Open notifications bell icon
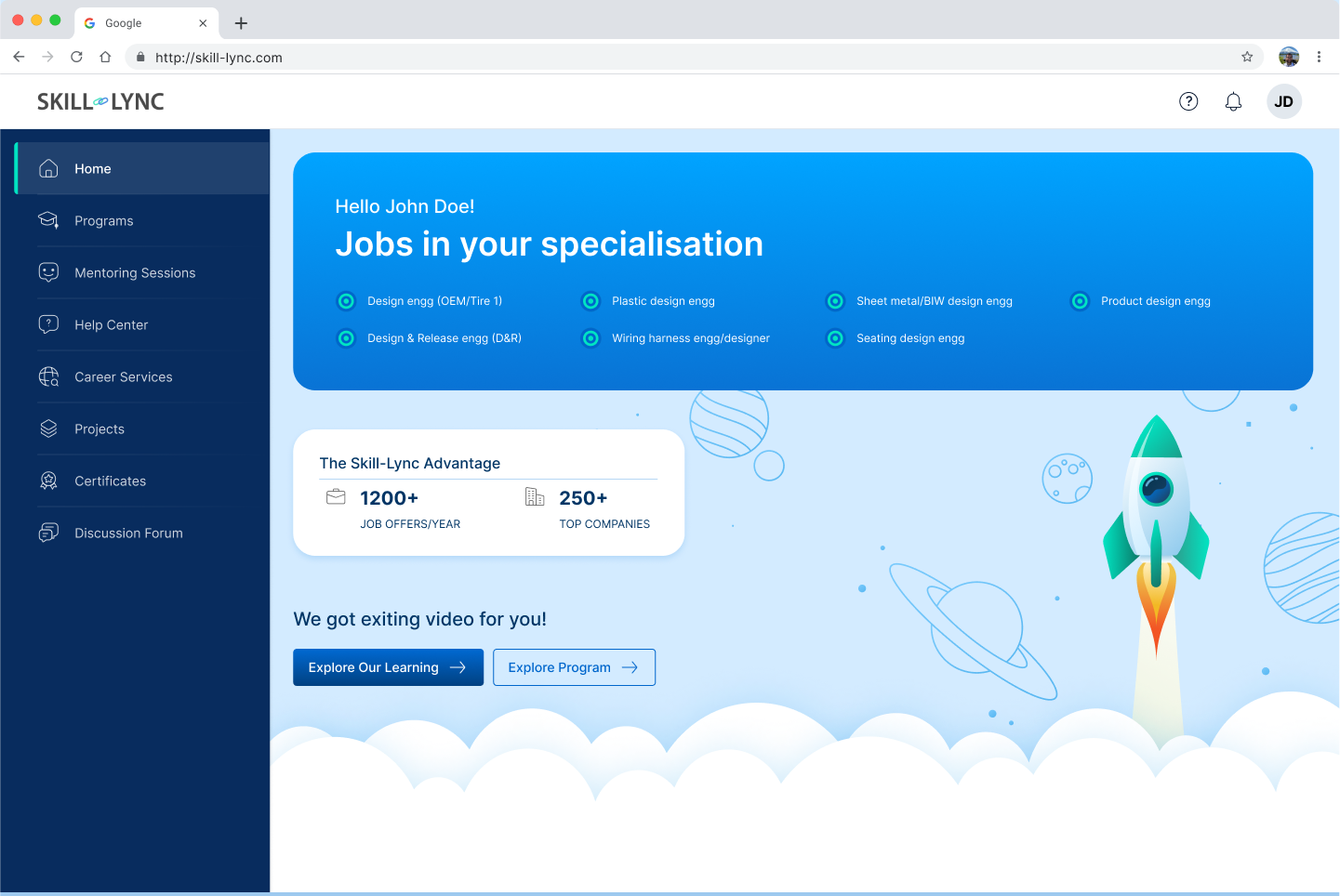This screenshot has width=1340, height=896. (1233, 101)
